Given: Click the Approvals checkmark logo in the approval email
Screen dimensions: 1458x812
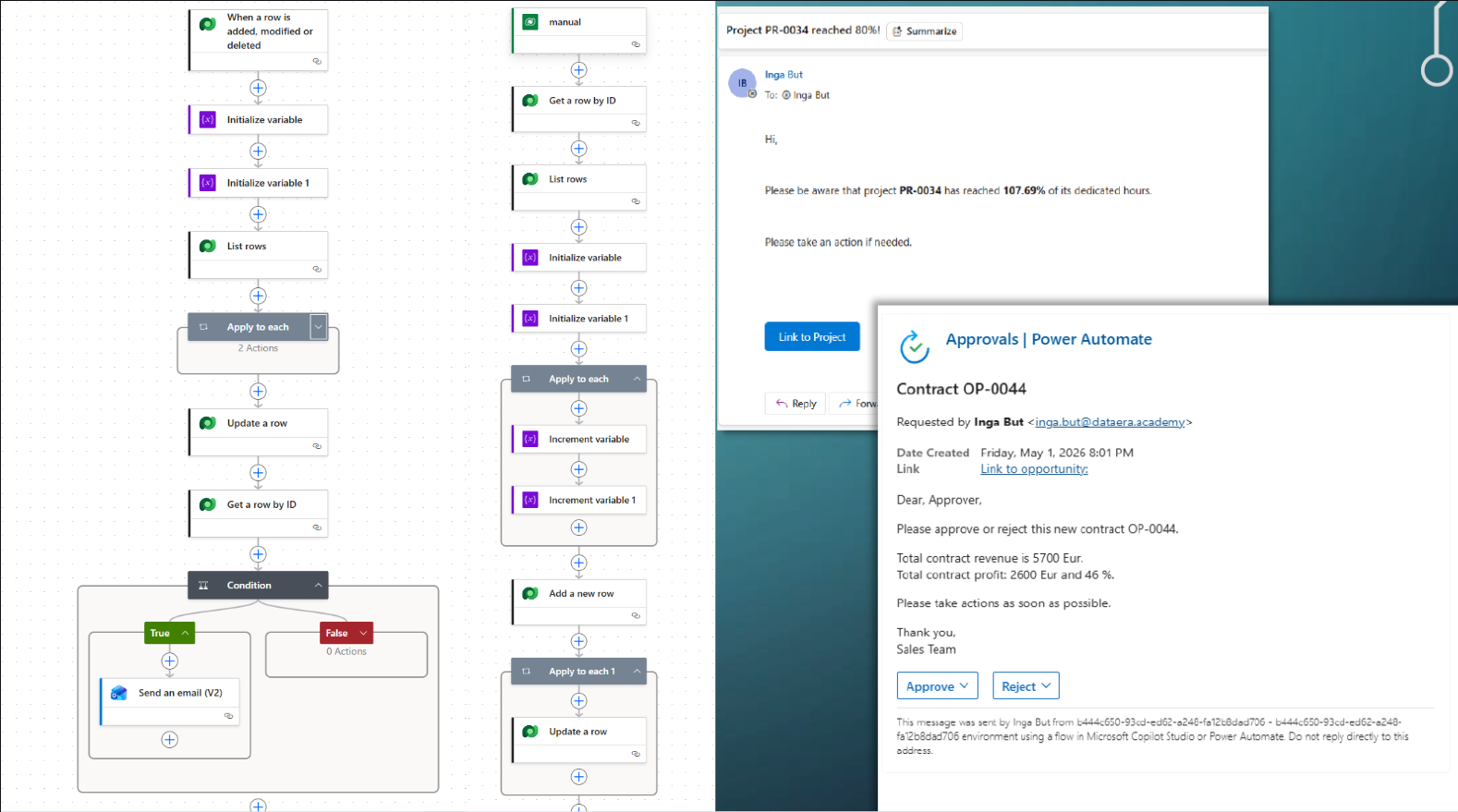Looking at the screenshot, I should click(x=915, y=346).
